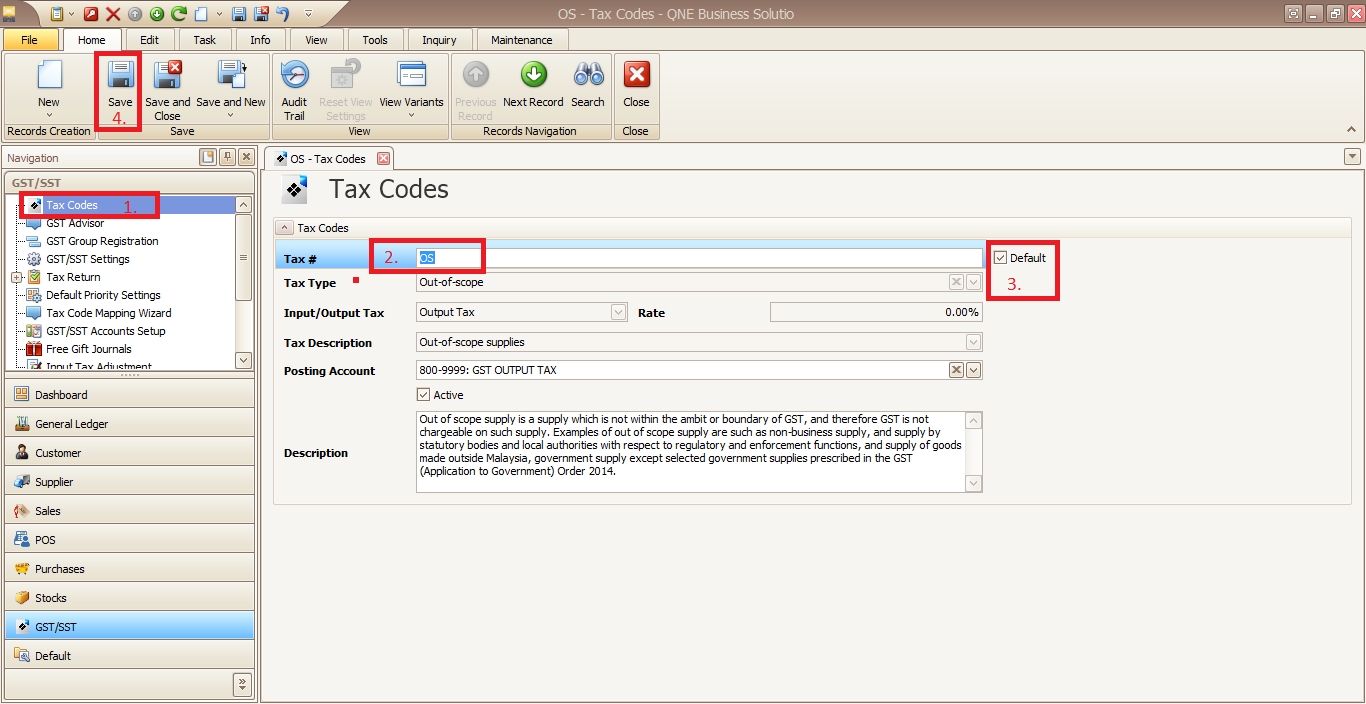Viewport: 1366px width, 704px height.
Task: Click the floppy save icon in quick toolbar
Action: pyautogui.click(x=239, y=14)
